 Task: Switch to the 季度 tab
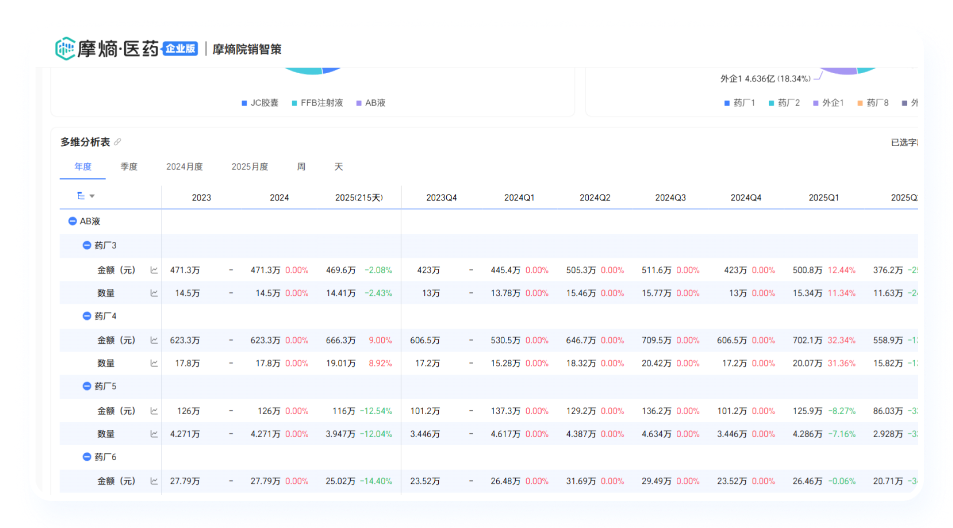click(x=129, y=166)
